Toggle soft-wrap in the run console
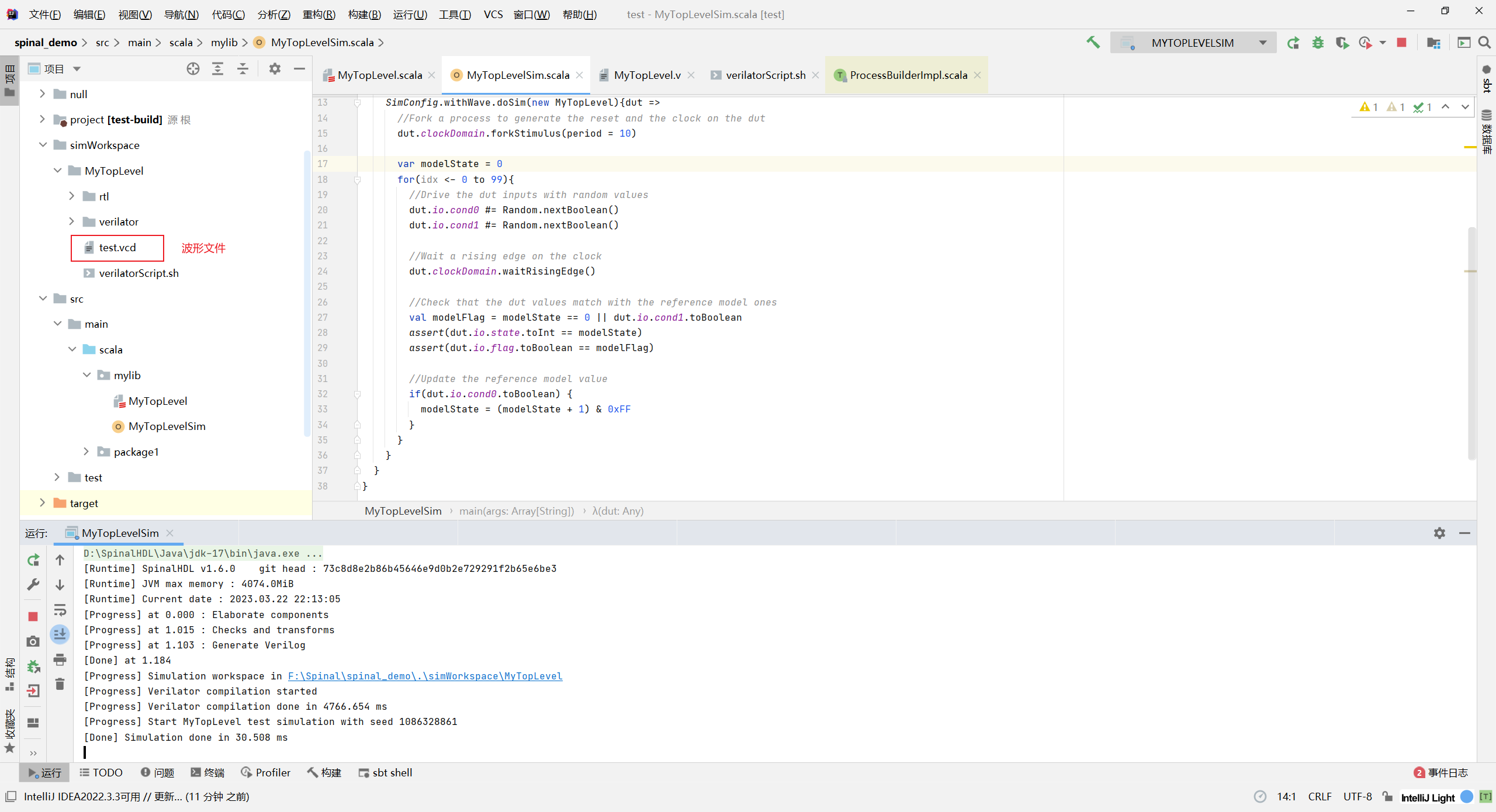This screenshot has height=812, width=1496. (x=60, y=610)
